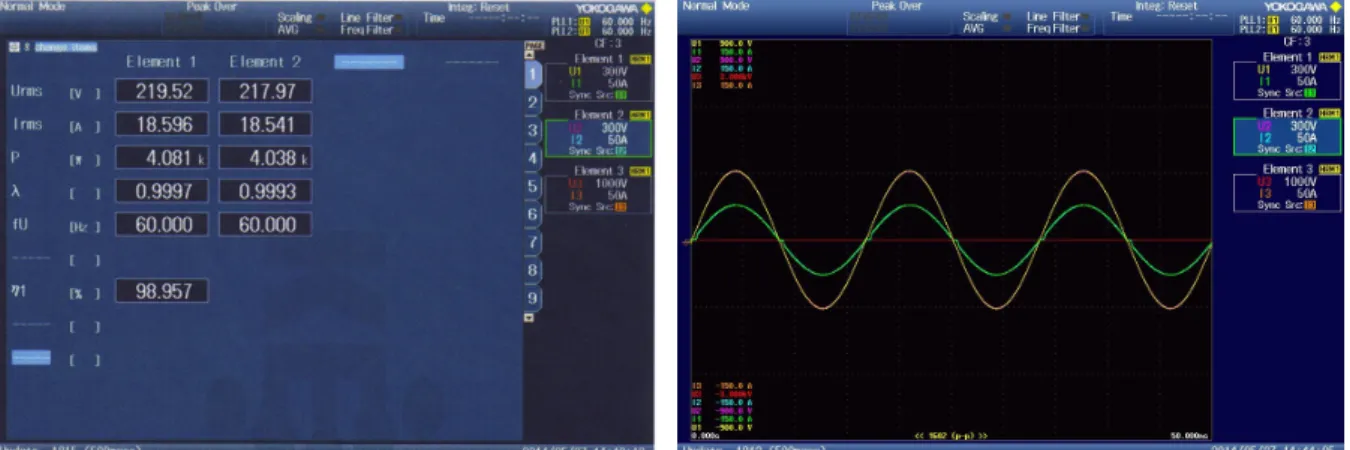Select Element 1 Irms value 18.596
This screenshot has height=450, width=1350.
pyautogui.click(x=161, y=124)
